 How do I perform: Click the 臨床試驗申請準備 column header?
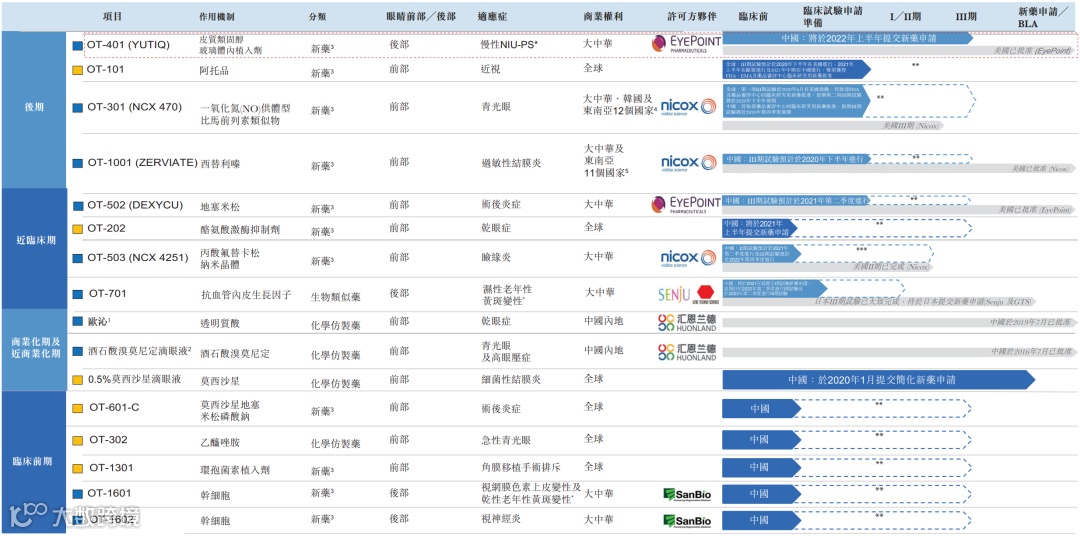tap(833, 16)
